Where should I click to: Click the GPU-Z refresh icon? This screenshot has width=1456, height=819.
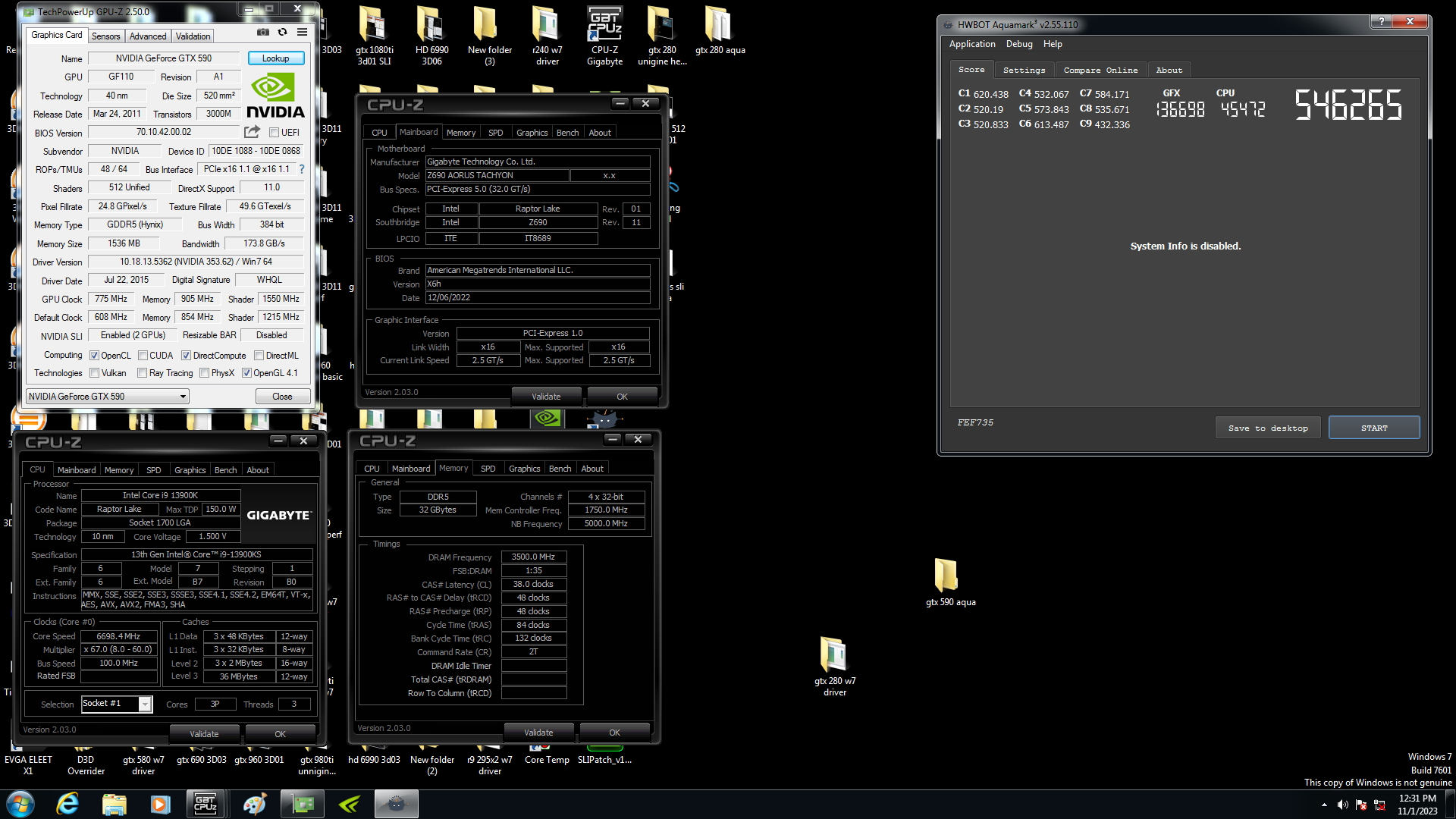pos(282,33)
